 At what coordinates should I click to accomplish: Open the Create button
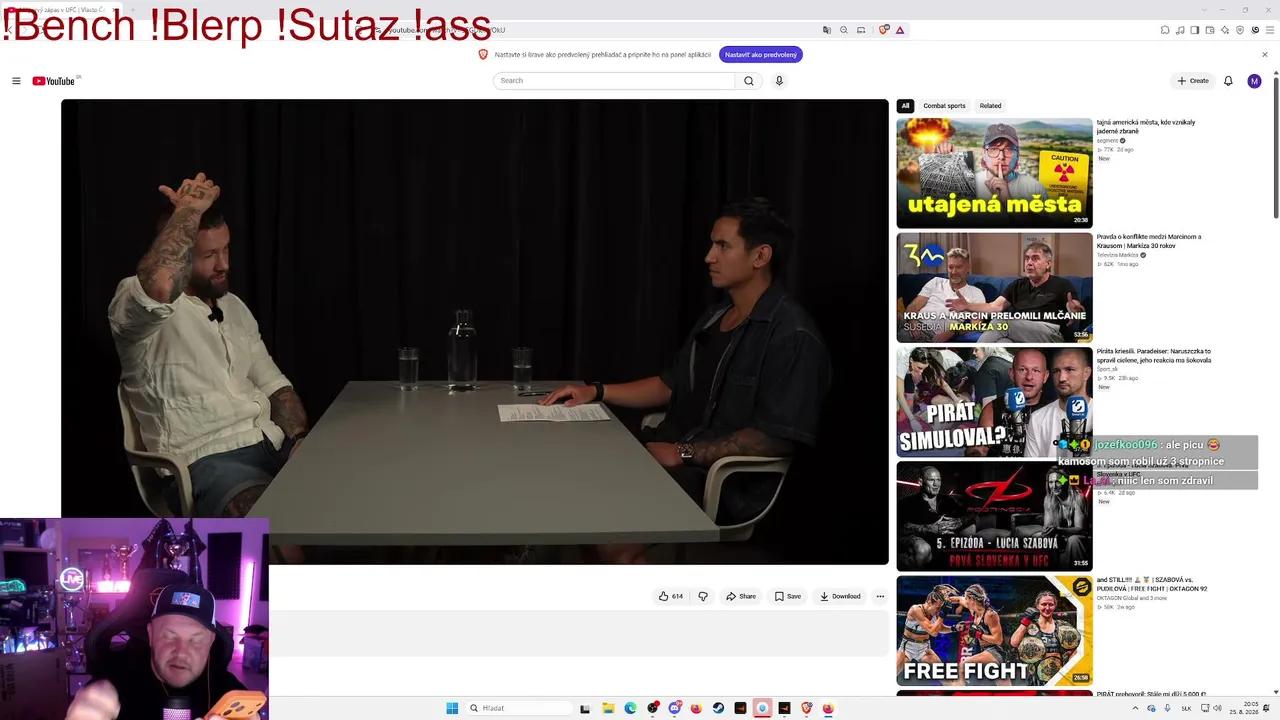(1193, 81)
